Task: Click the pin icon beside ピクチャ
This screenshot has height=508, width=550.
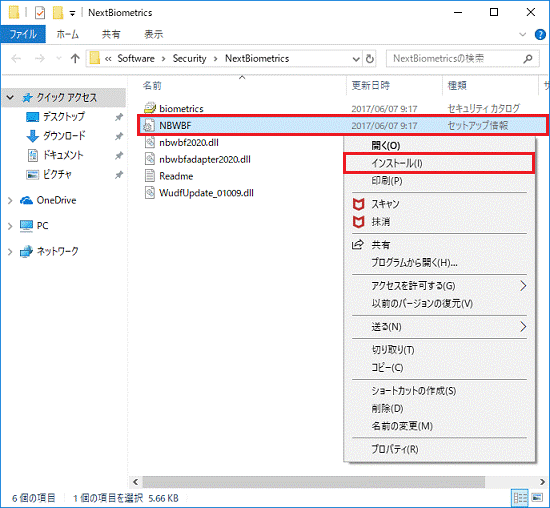Action: 119,175
